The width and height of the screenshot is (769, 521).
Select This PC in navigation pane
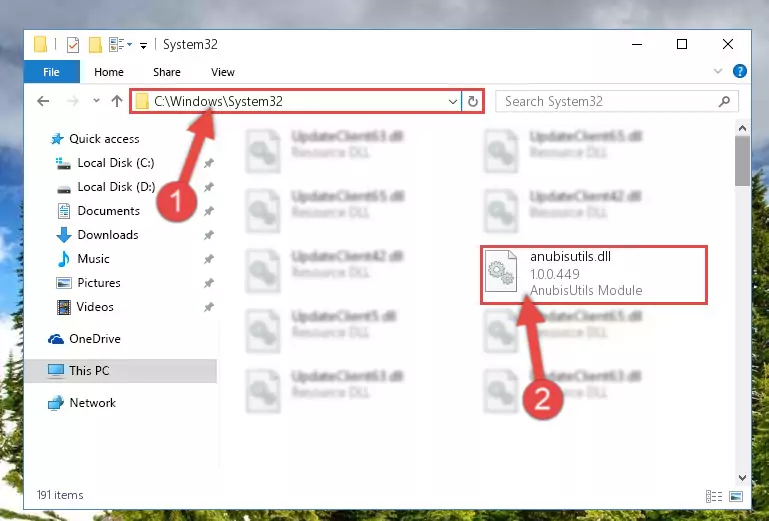tap(121, 370)
